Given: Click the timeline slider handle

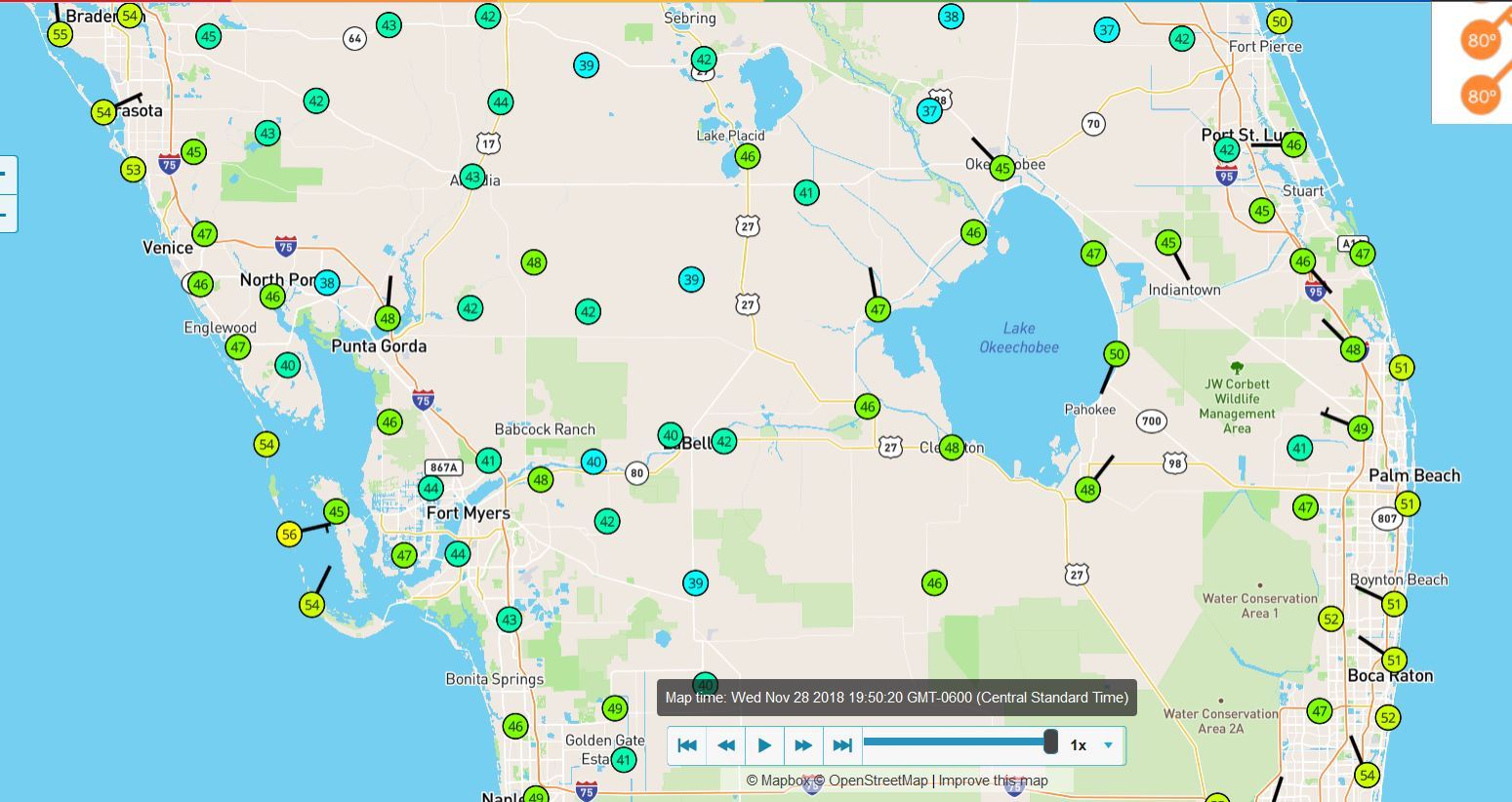Looking at the screenshot, I should 1050,742.
